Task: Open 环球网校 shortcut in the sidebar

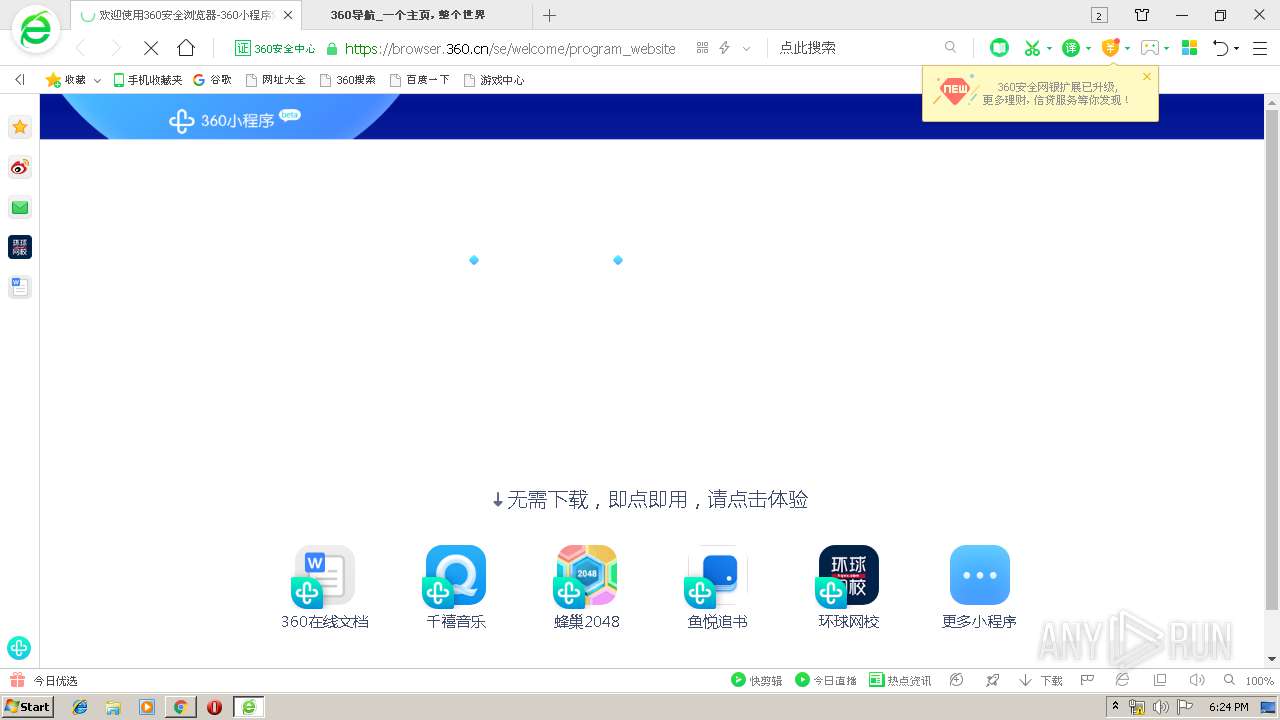Action: coord(19,247)
